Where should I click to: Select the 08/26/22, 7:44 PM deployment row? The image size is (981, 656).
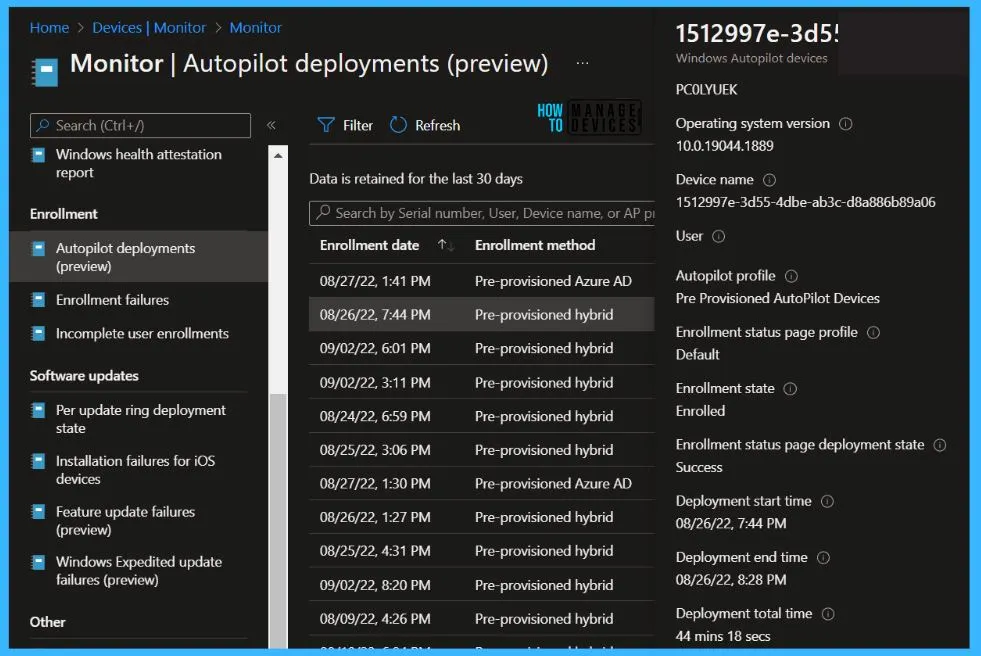[x=482, y=315]
